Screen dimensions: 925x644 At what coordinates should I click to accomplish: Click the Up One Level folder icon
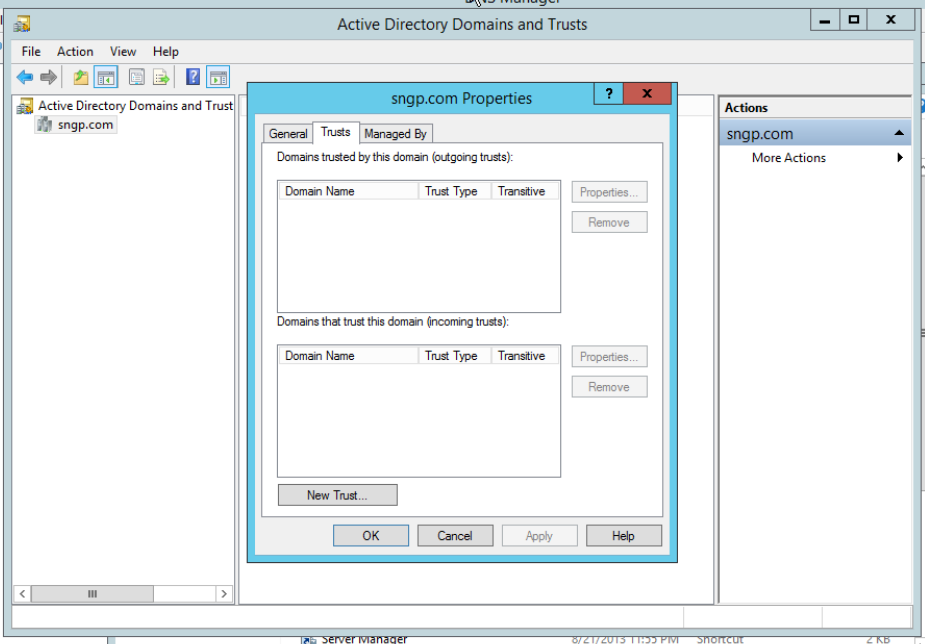(81, 77)
